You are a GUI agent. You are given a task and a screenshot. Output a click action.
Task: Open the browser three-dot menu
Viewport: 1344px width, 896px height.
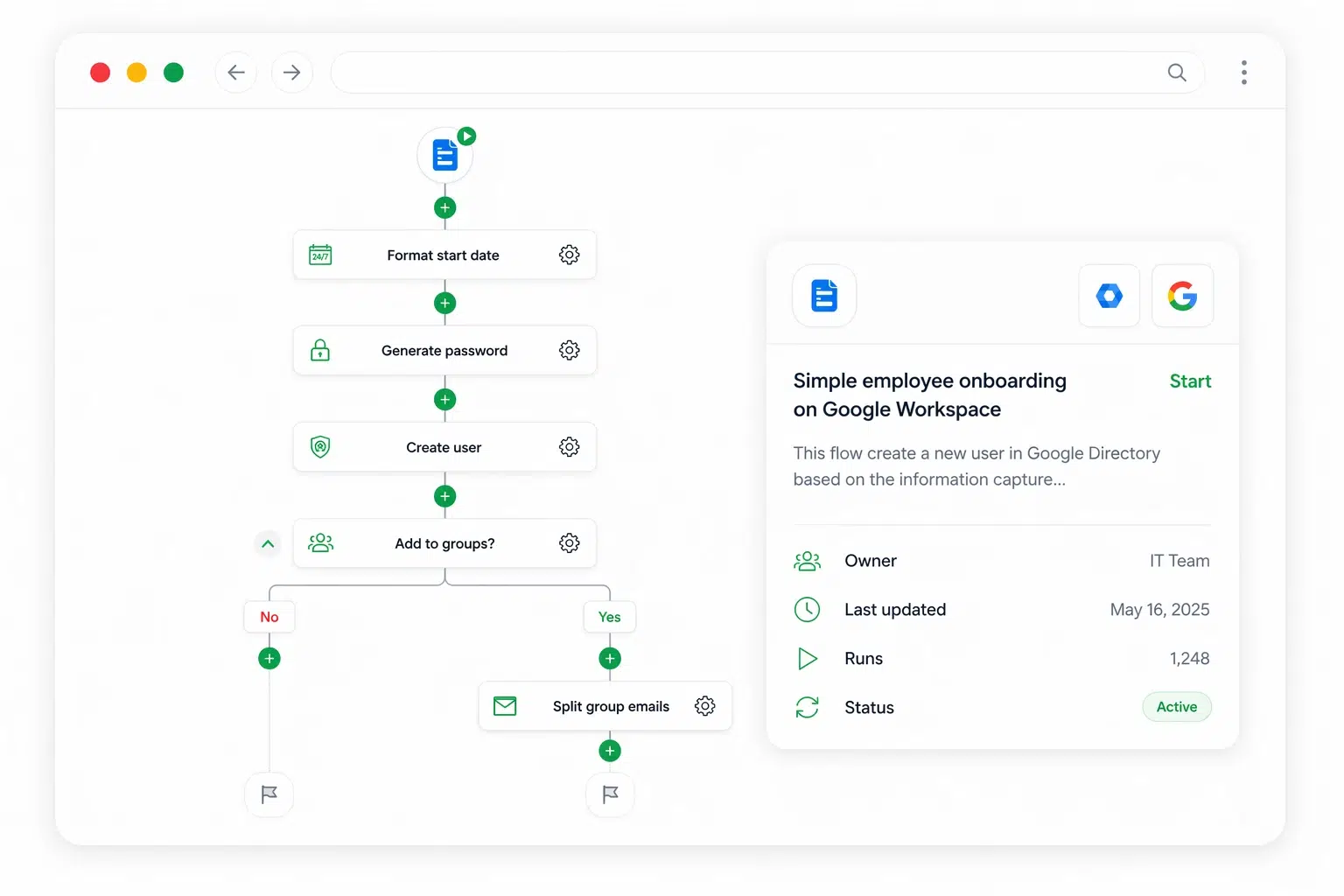[1243, 73]
